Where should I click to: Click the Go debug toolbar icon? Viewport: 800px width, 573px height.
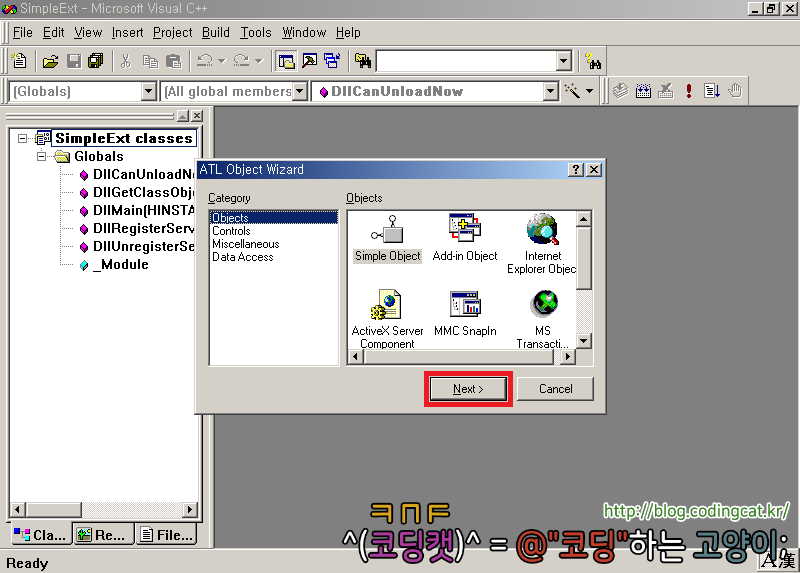(x=712, y=91)
